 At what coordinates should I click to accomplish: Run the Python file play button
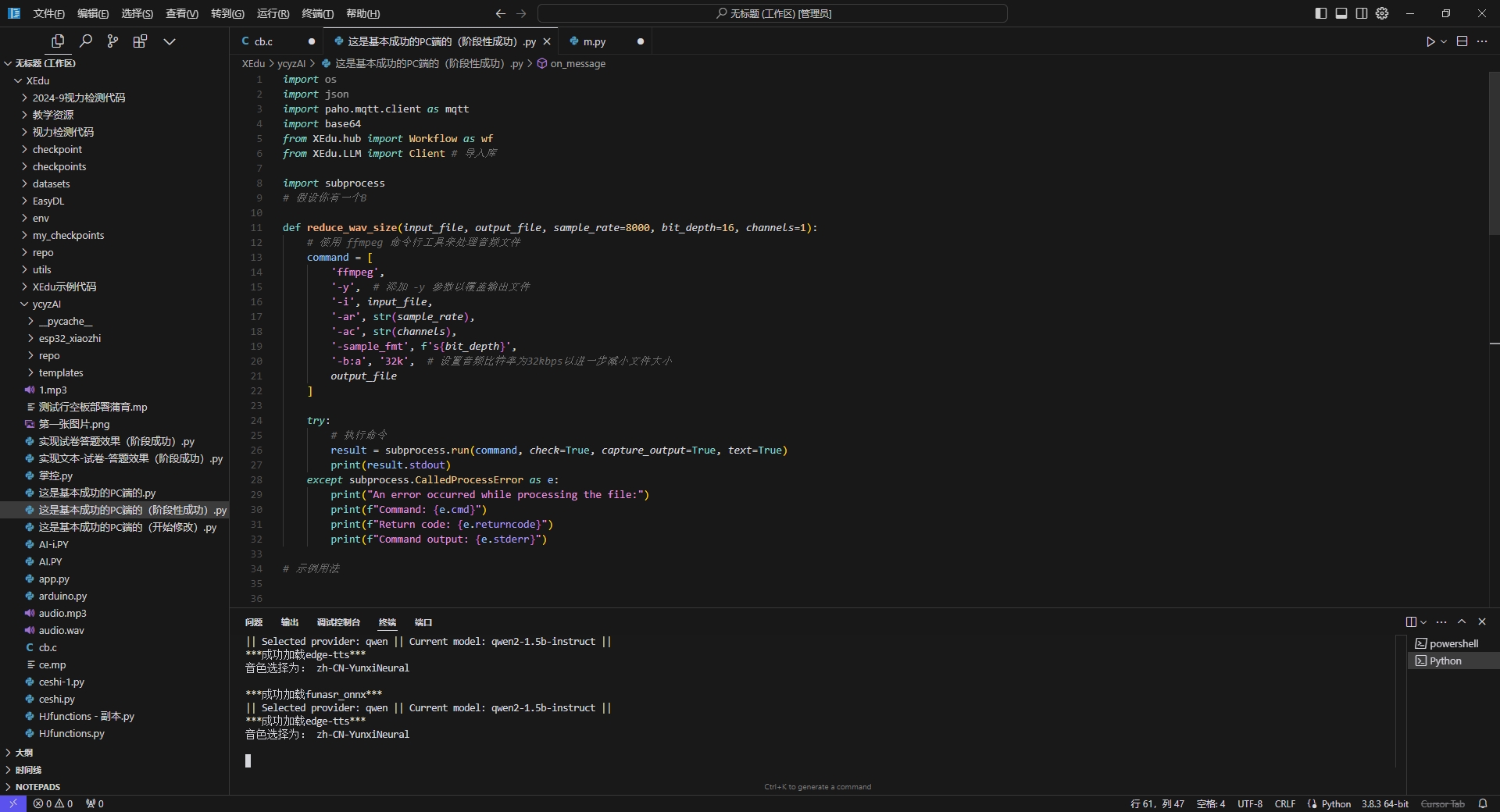(x=1430, y=41)
